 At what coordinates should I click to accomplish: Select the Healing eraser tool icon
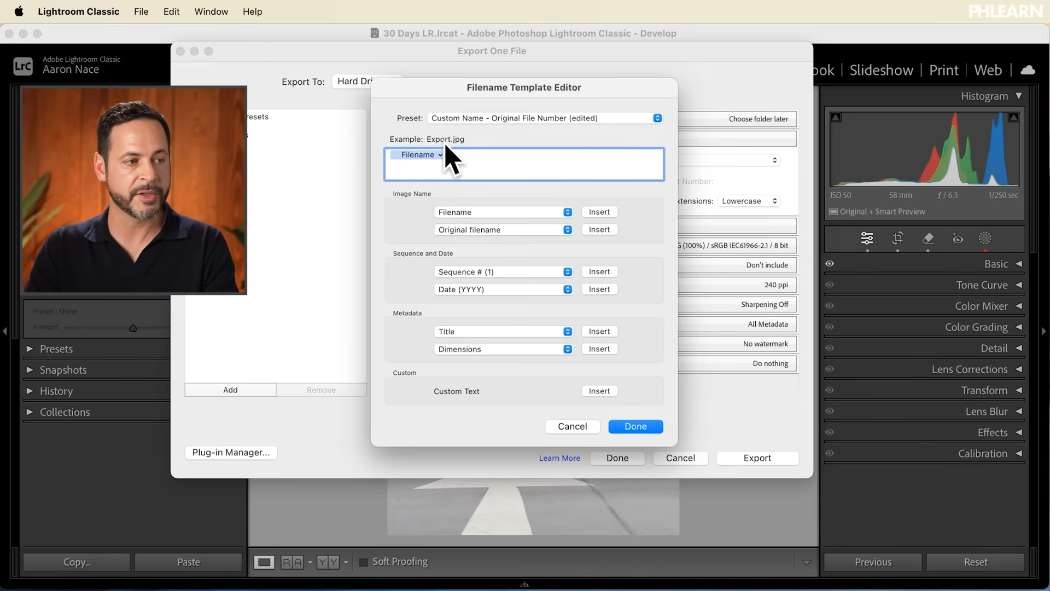point(928,238)
